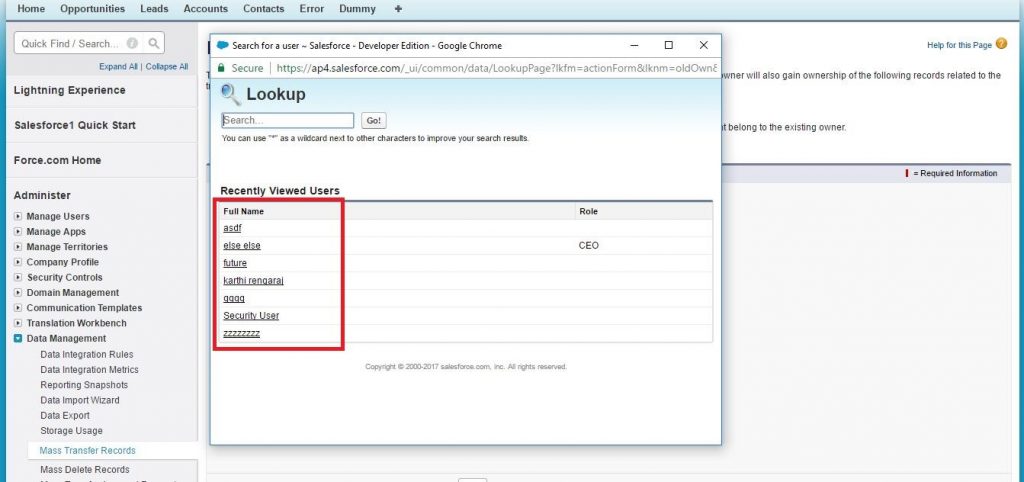
Task: Open Reporting Snapshots
Action: (84, 385)
